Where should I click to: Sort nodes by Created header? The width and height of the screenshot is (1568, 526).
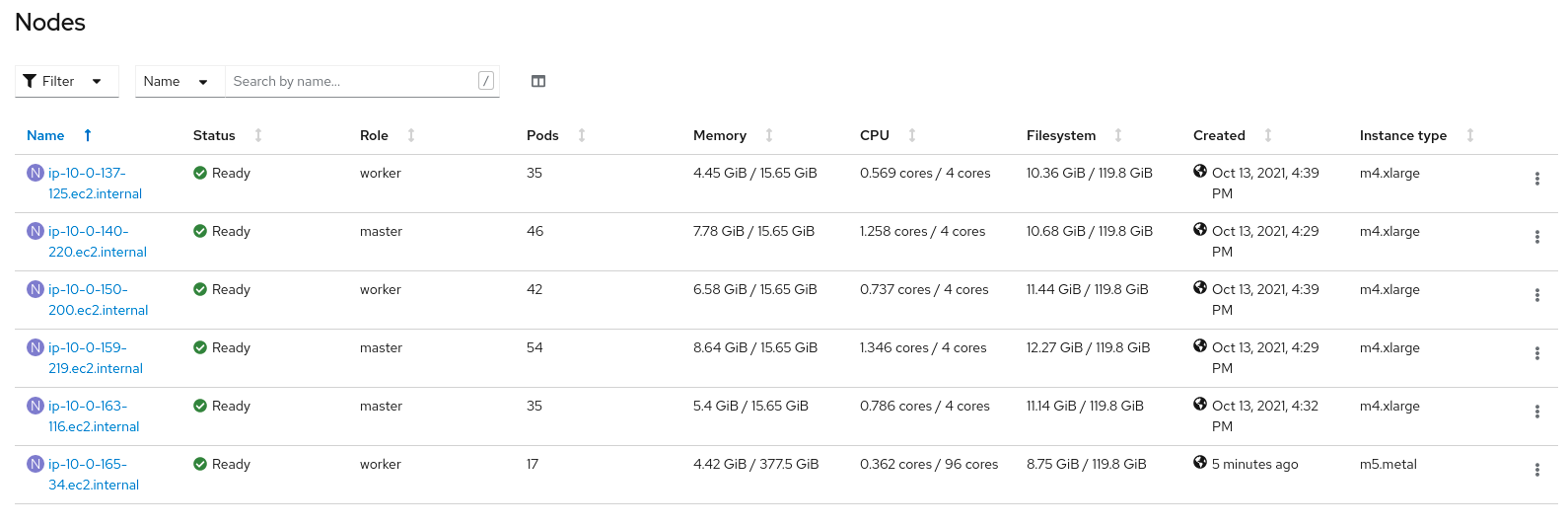pyautogui.click(x=1219, y=135)
